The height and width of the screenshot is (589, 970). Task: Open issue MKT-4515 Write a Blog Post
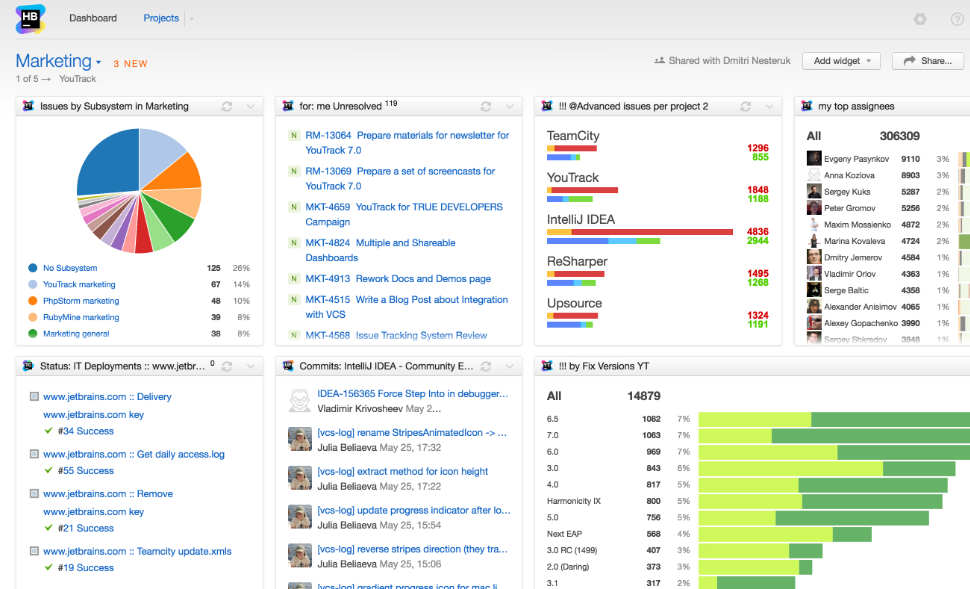[406, 307]
